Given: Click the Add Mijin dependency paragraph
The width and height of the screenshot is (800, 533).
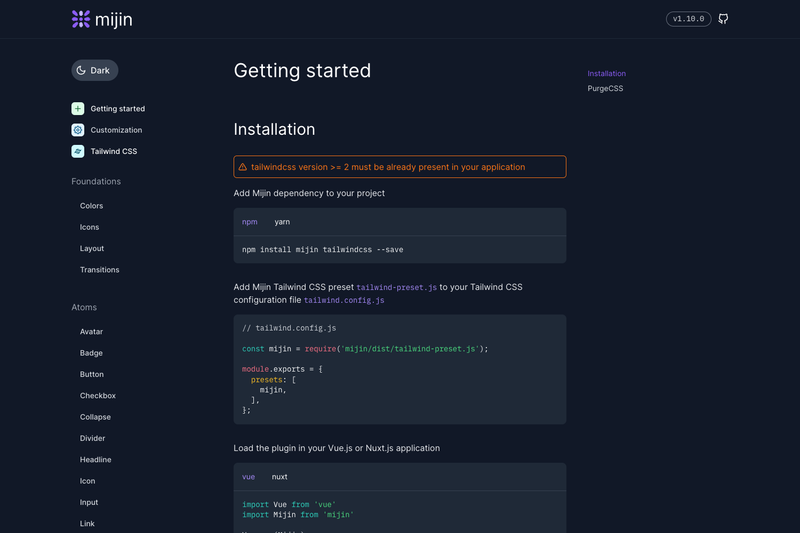Looking at the screenshot, I should (309, 193).
